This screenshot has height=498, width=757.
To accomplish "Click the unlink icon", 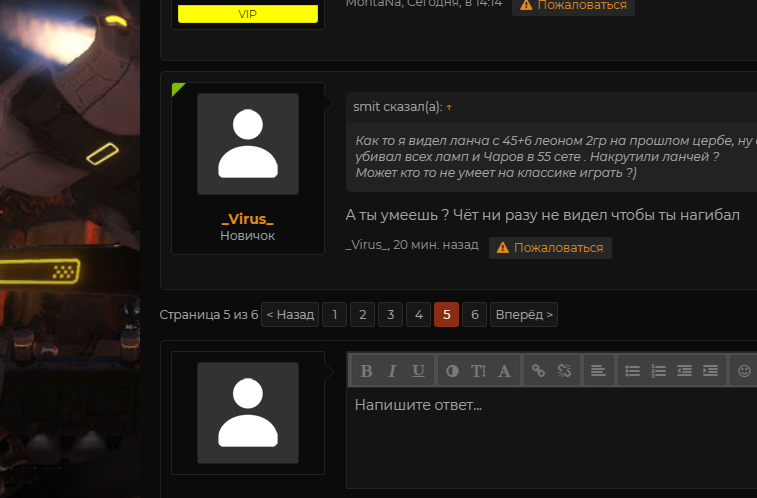I will [x=564, y=371].
